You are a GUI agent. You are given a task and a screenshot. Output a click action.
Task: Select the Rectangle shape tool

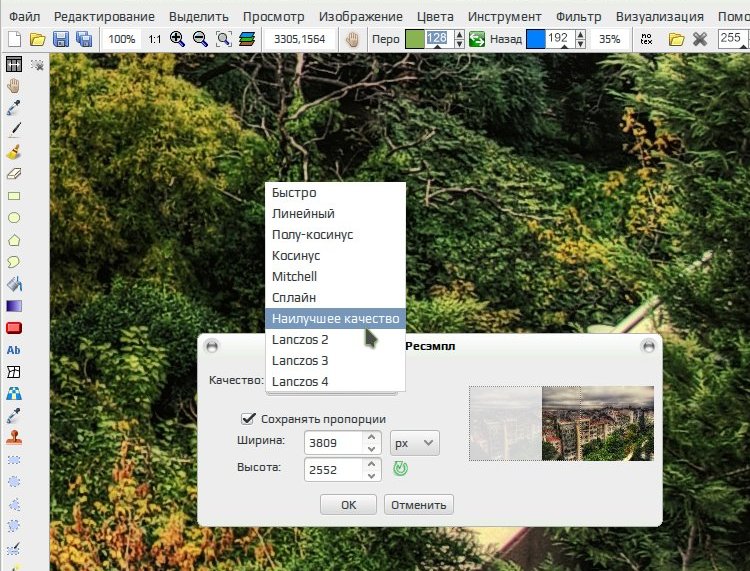tap(14, 196)
